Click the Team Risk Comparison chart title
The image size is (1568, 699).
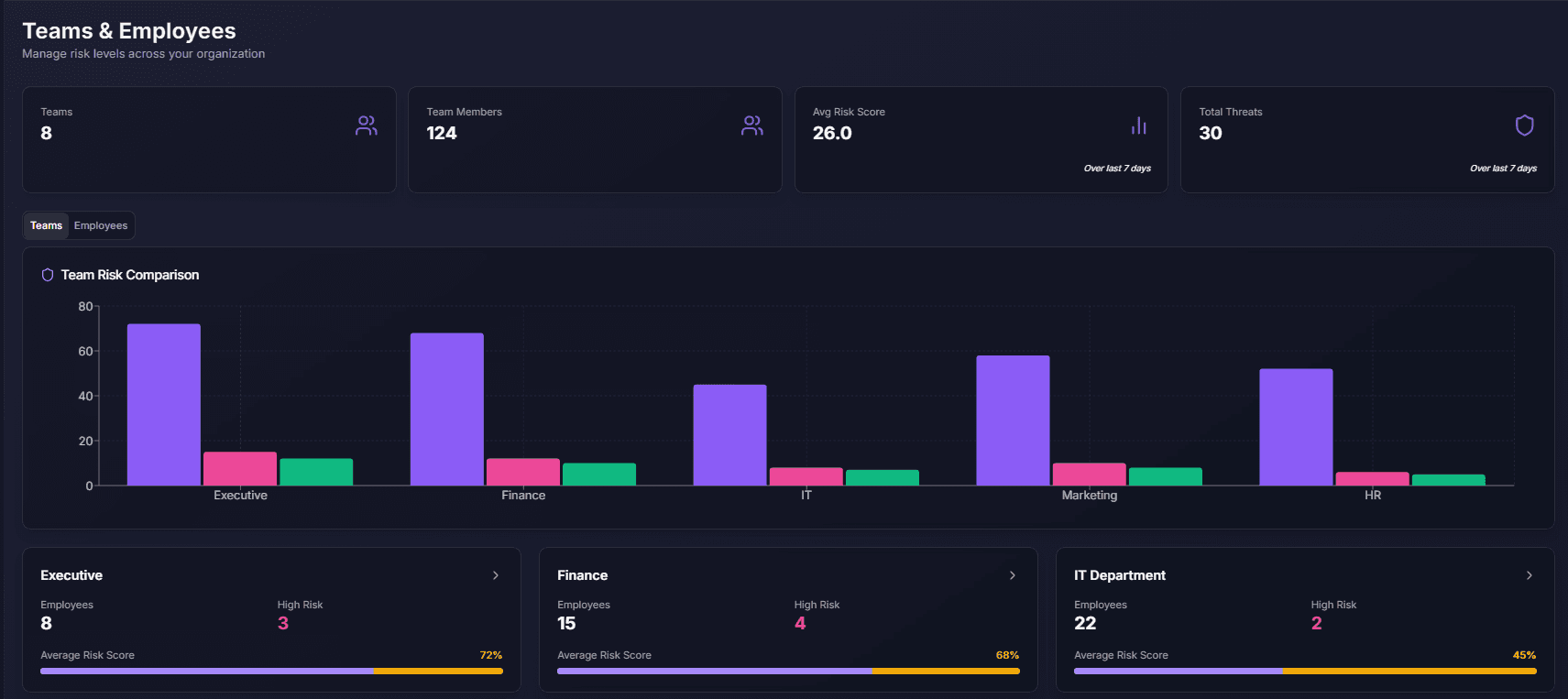coord(130,275)
